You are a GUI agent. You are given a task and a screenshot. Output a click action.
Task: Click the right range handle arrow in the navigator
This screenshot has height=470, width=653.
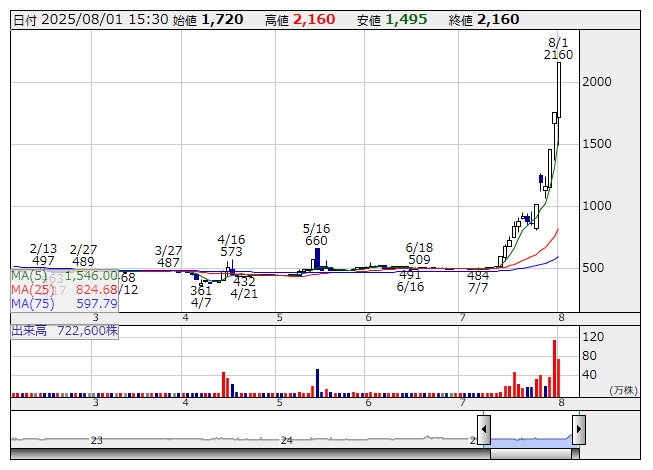point(578,430)
